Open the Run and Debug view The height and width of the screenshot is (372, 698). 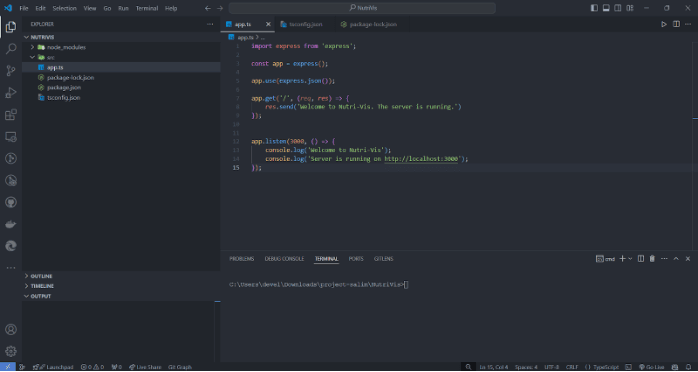tap(11, 93)
